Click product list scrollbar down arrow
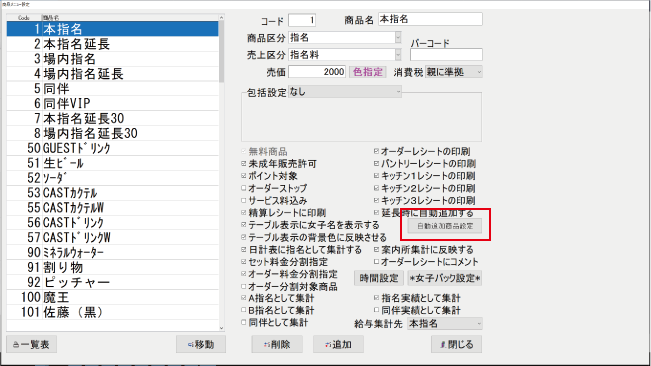 (x=221, y=328)
